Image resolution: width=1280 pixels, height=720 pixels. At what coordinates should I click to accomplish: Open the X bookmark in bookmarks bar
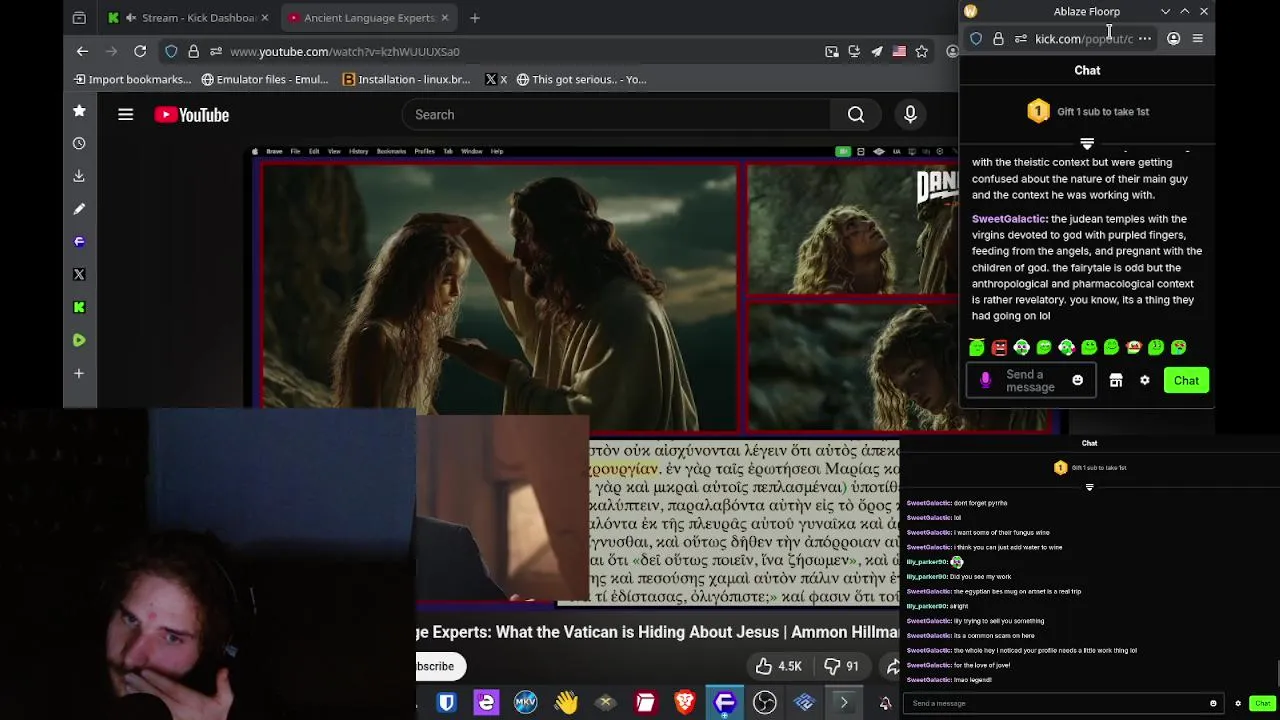pyautogui.click(x=496, y=79)
